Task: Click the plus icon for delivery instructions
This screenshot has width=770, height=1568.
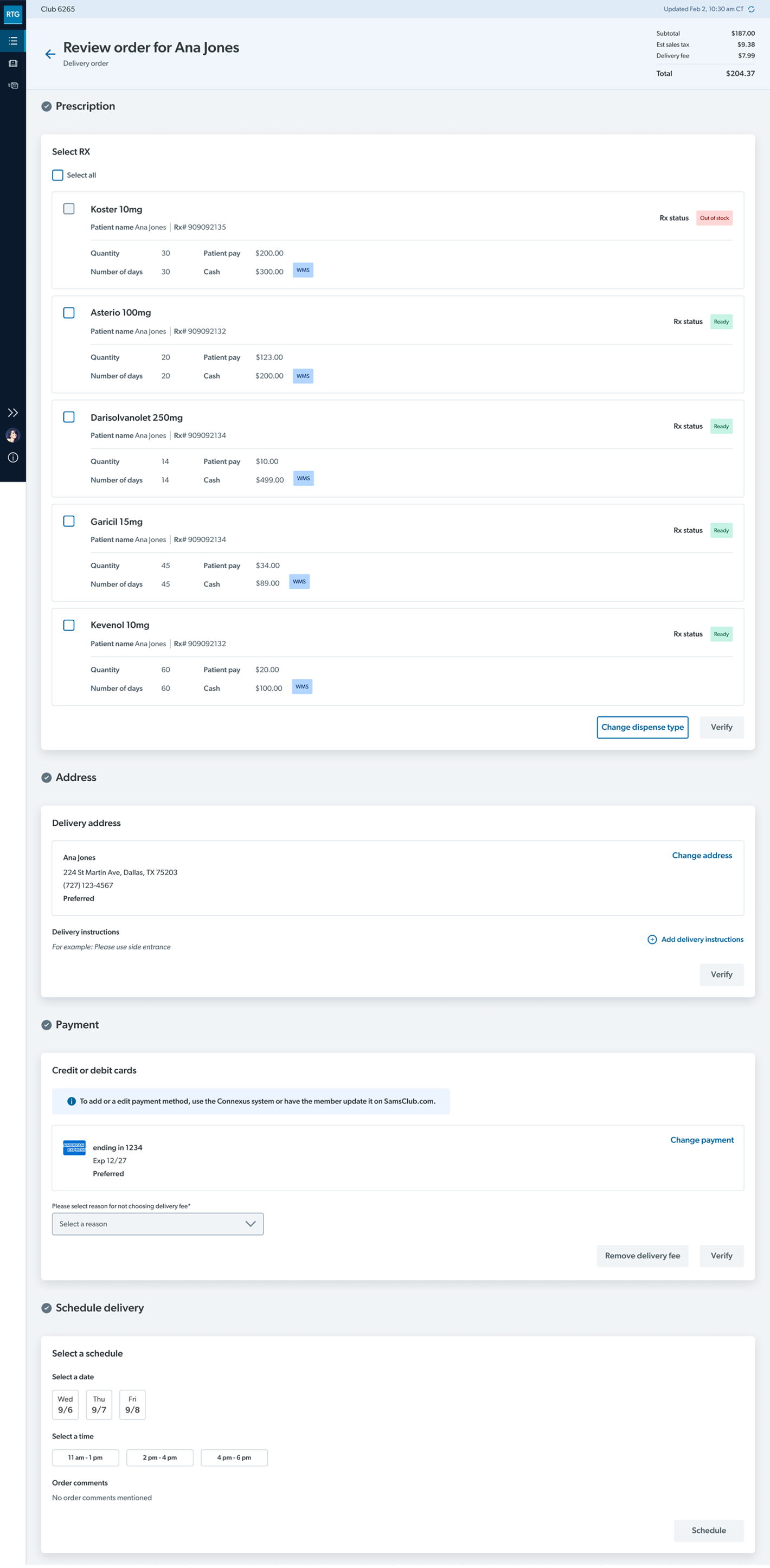Action: coord(652,940)
